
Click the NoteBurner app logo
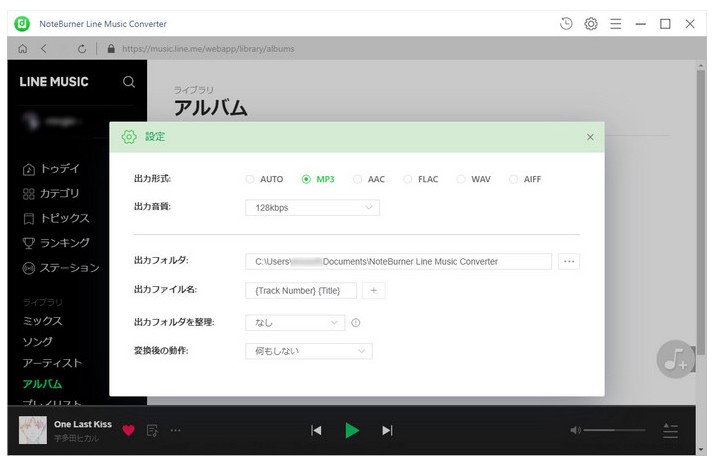(x=22, y=23)
